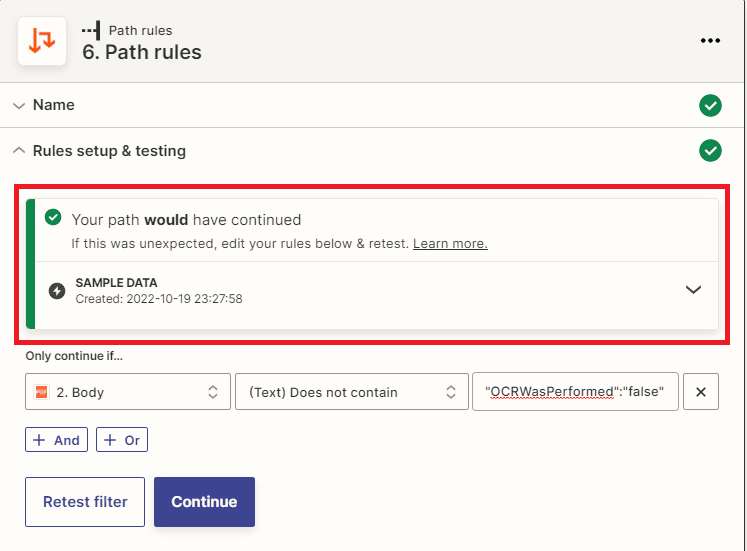Expand the Sample Data details chevron
Image resolution: width=747 pixels, height=551 pixels.
[x=693, y=290]
